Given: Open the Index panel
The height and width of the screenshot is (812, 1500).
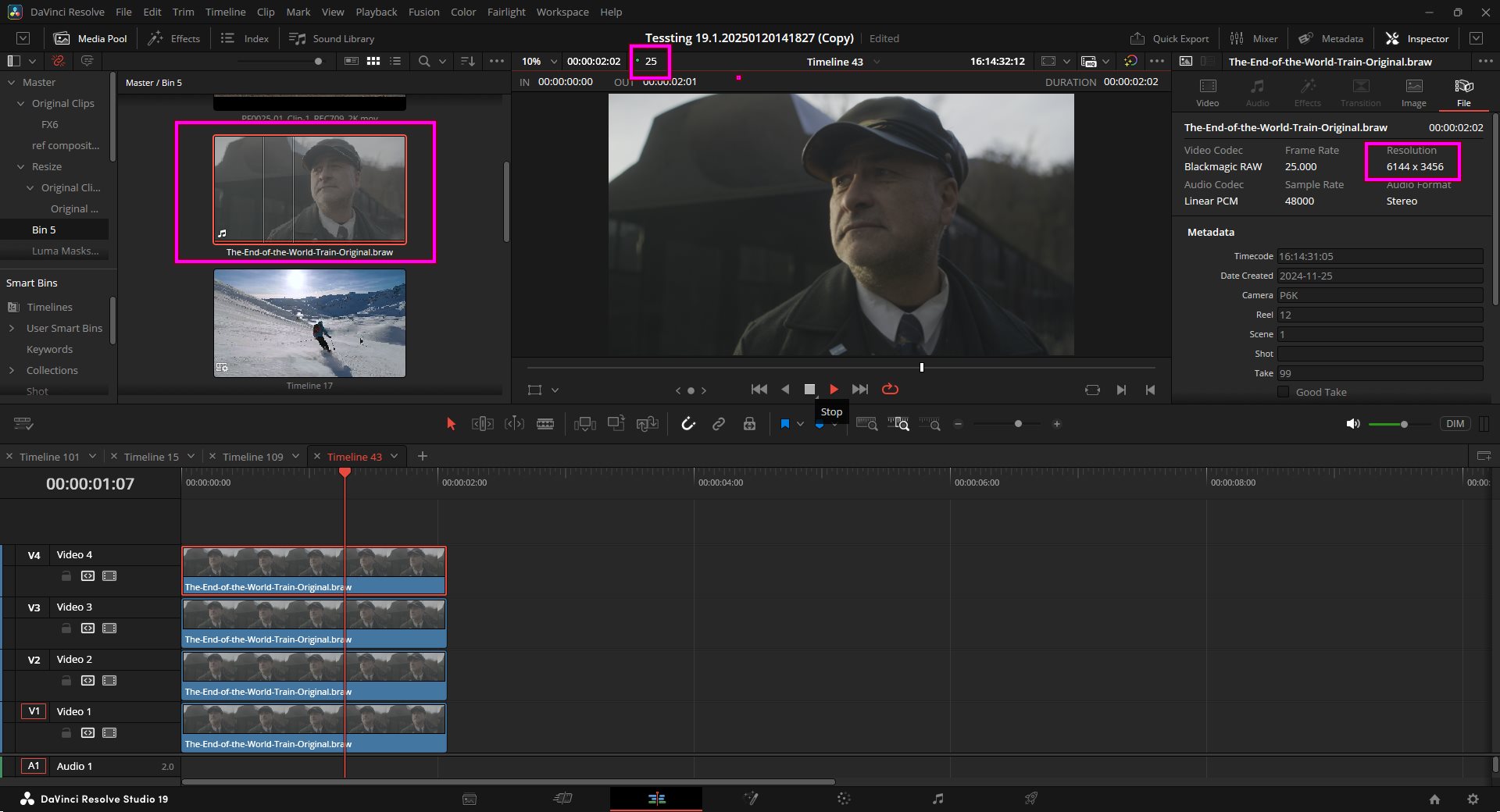Looking at the screenshot, I should point(245,38).
